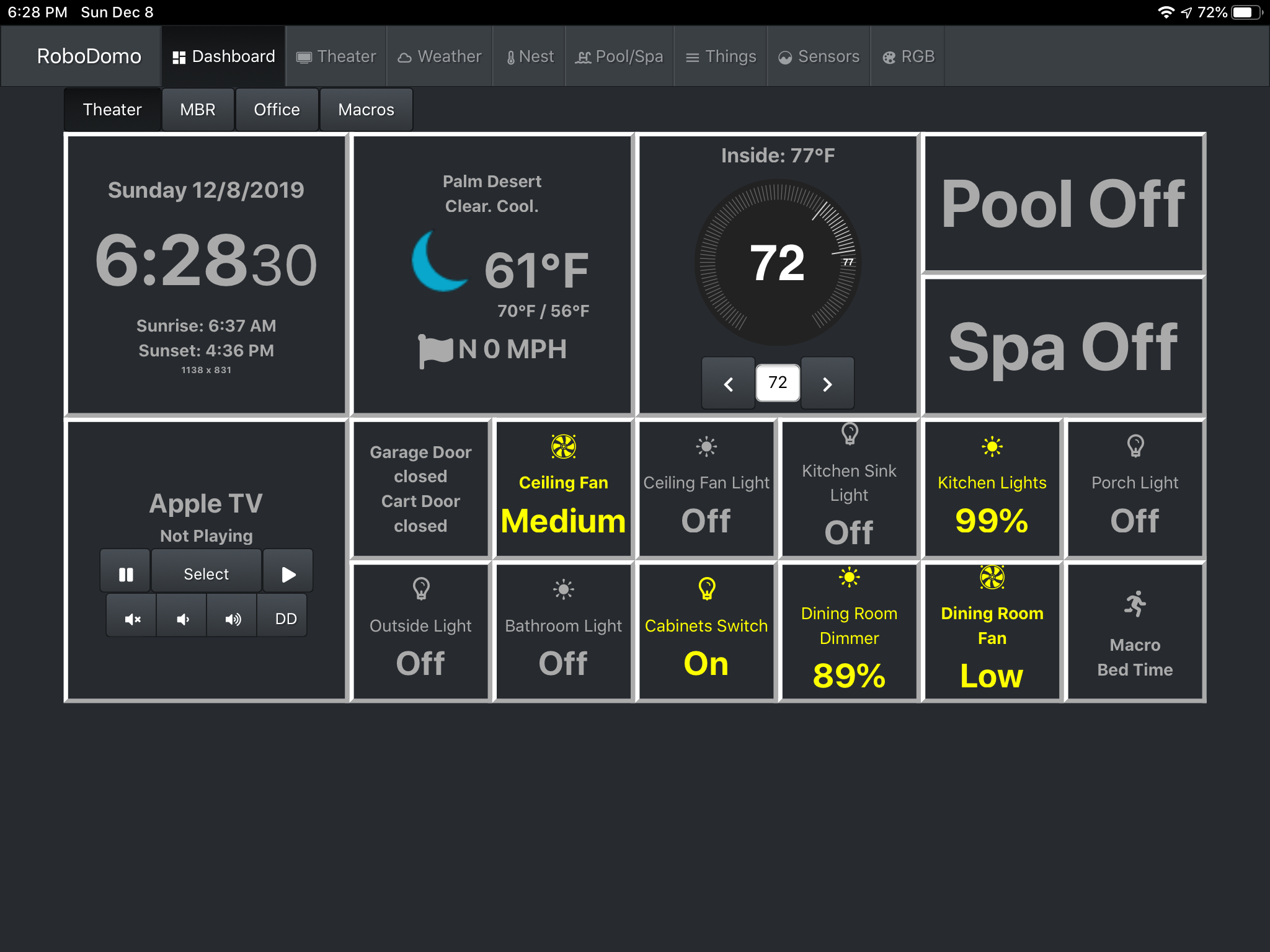Pause Apple TV playback
The width and height of the screenshot is (1270, 952).
click(126, 573)
